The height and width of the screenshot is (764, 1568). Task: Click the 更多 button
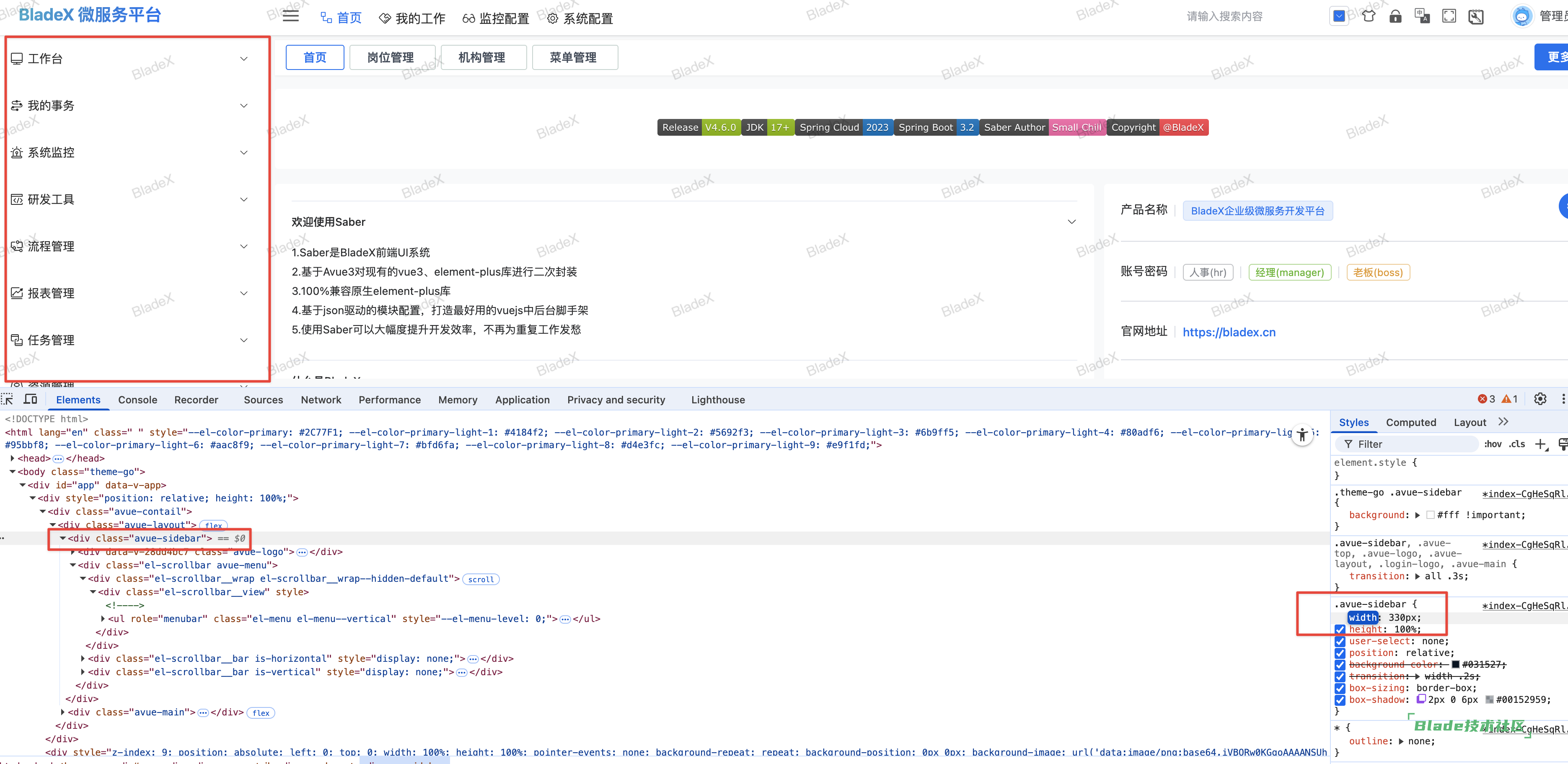coord(1551,57)
